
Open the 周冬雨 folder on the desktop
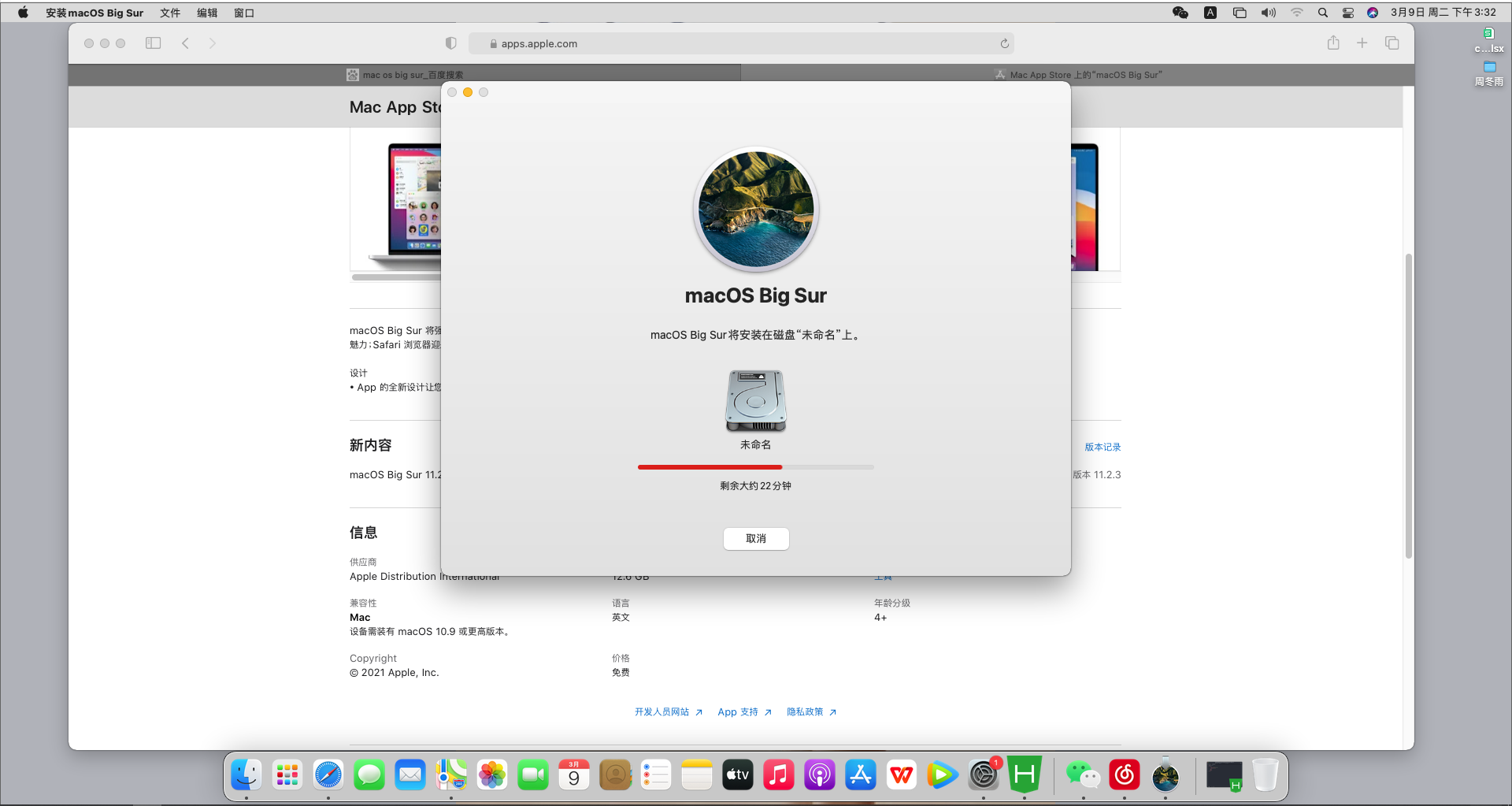click(x=1489, y=73)
